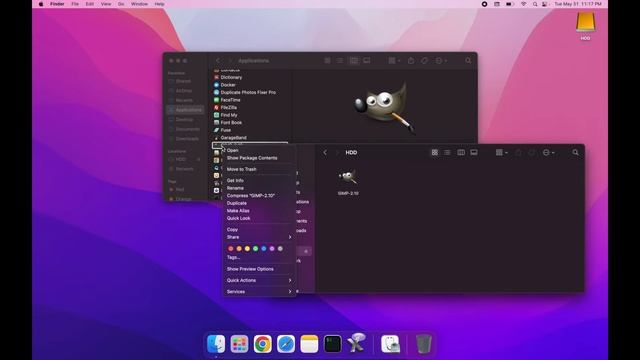Open the Action menu in Applications window
Image resolution: width=640 pixels, height=360 pixels.
coord(441,61)
